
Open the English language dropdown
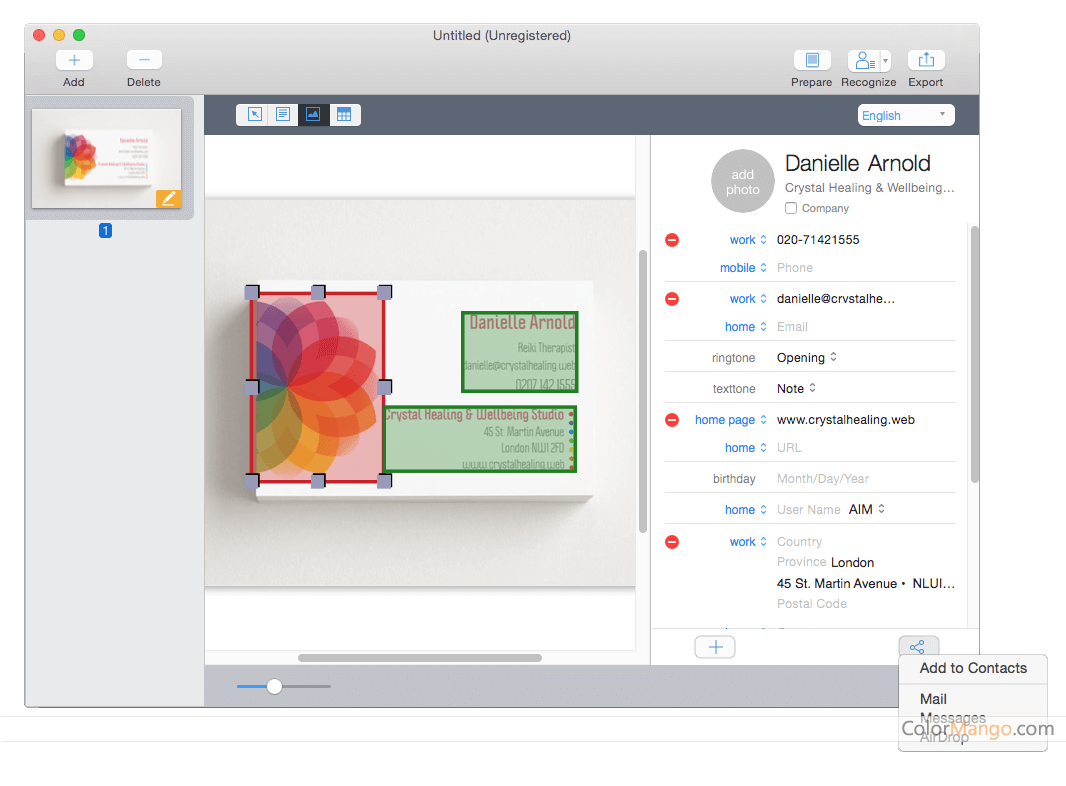906,115
